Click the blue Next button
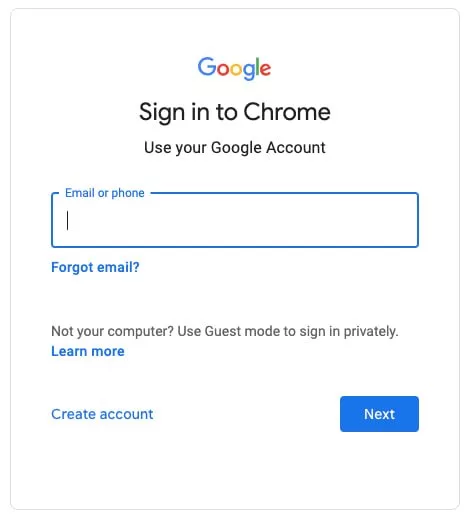 click(379, 414)
